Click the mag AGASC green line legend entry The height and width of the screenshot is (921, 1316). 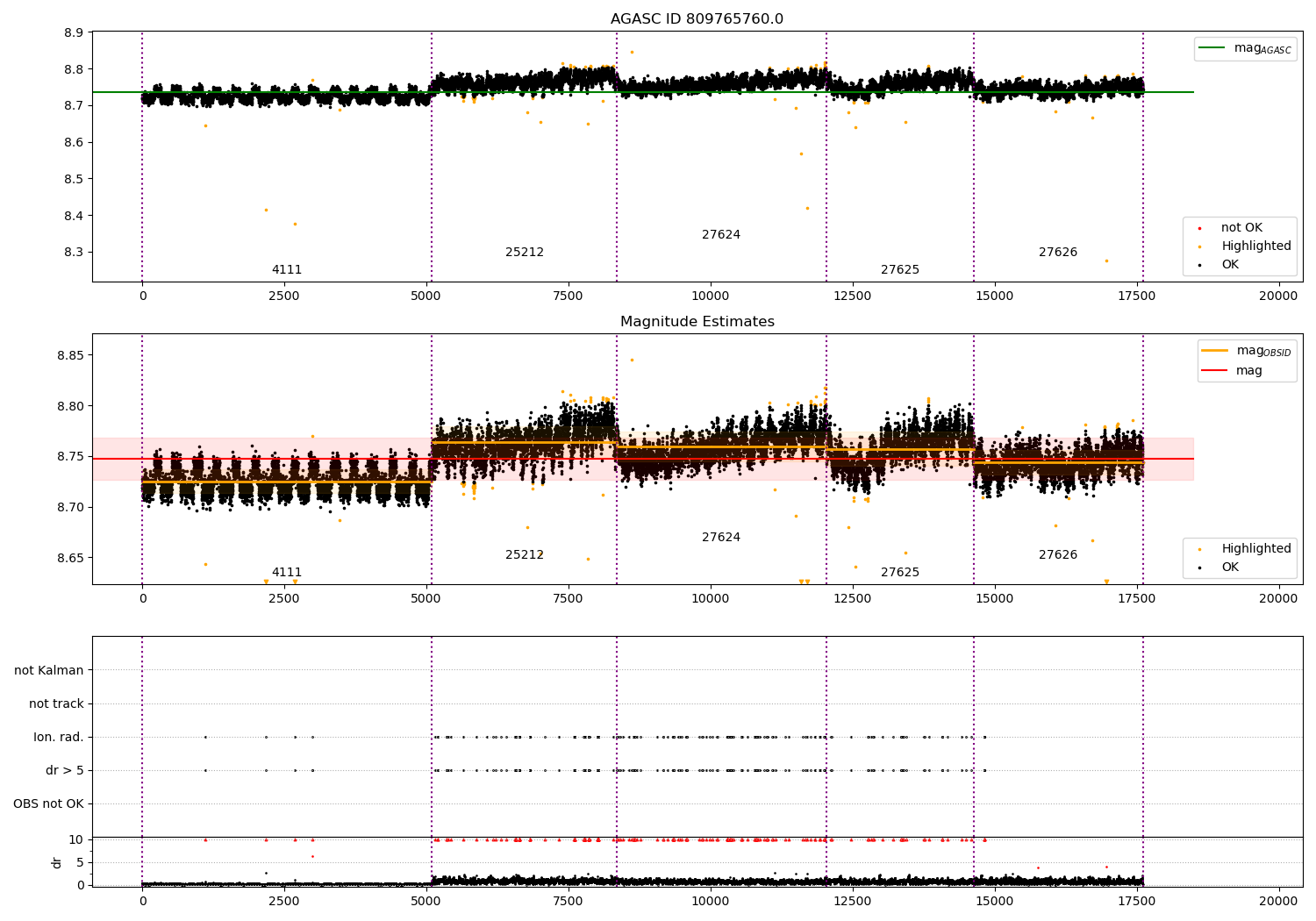click(1245, 48)
